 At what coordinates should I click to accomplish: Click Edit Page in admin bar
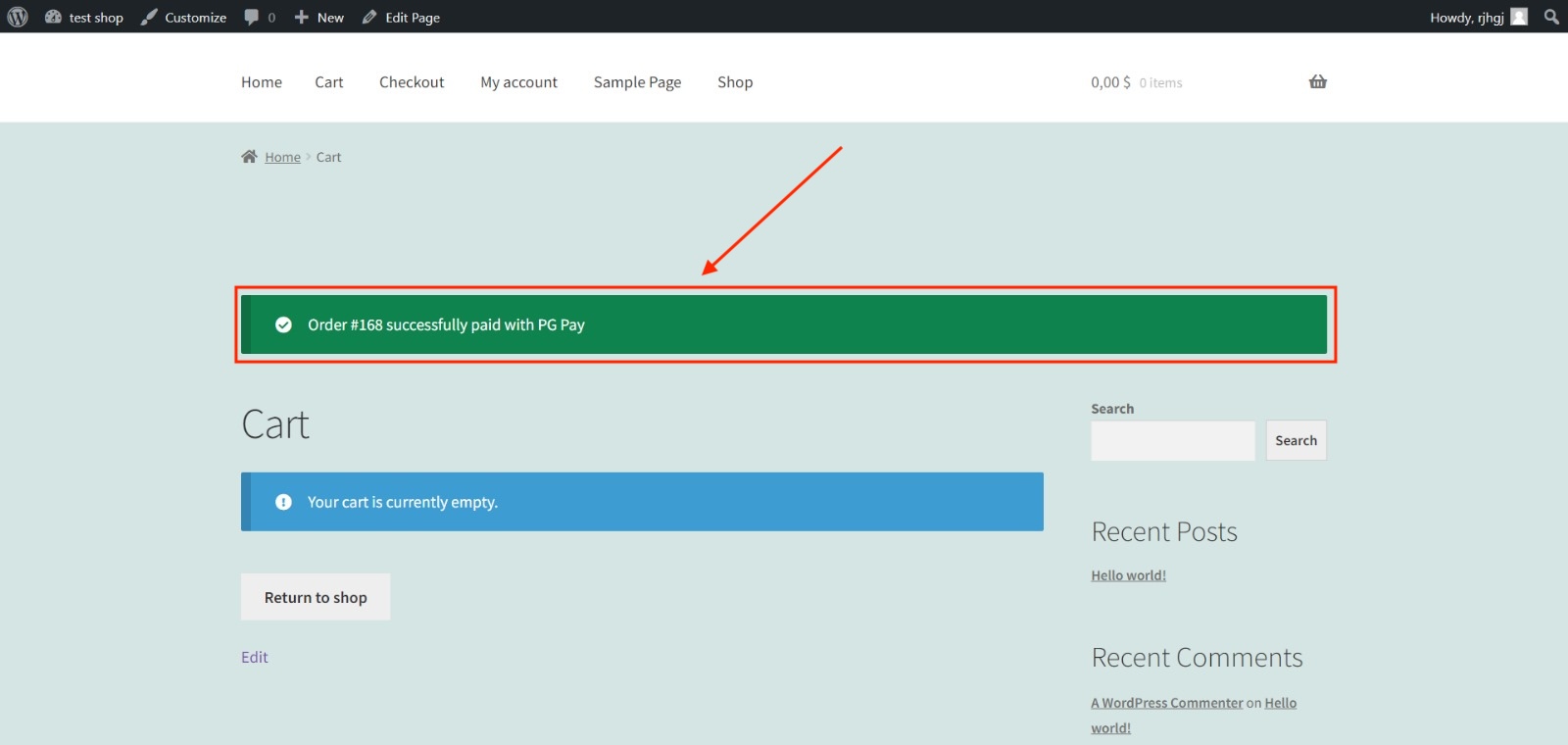[401, 17]
